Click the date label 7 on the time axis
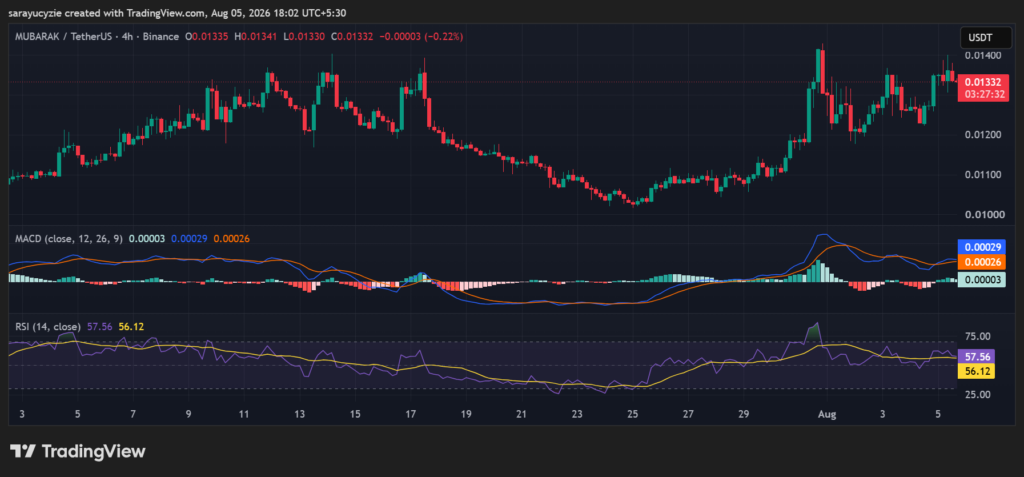 click(x=133, y=414)
